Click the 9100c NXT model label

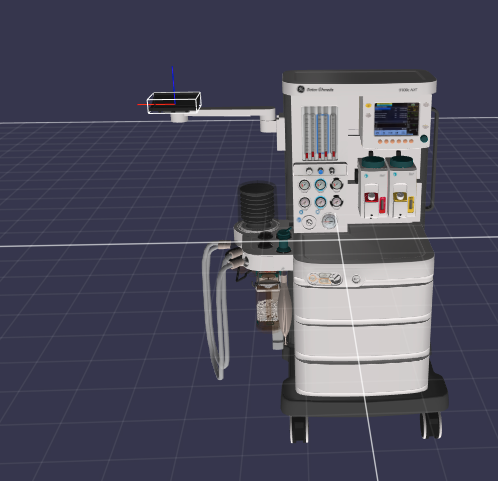pyautogui.click(x=408, y=90)
